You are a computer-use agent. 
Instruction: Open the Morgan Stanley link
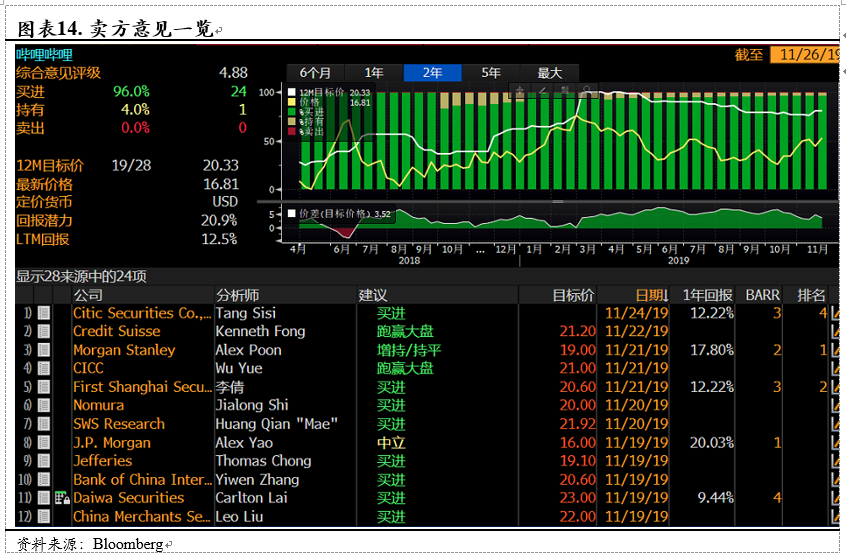pos(124,350)
